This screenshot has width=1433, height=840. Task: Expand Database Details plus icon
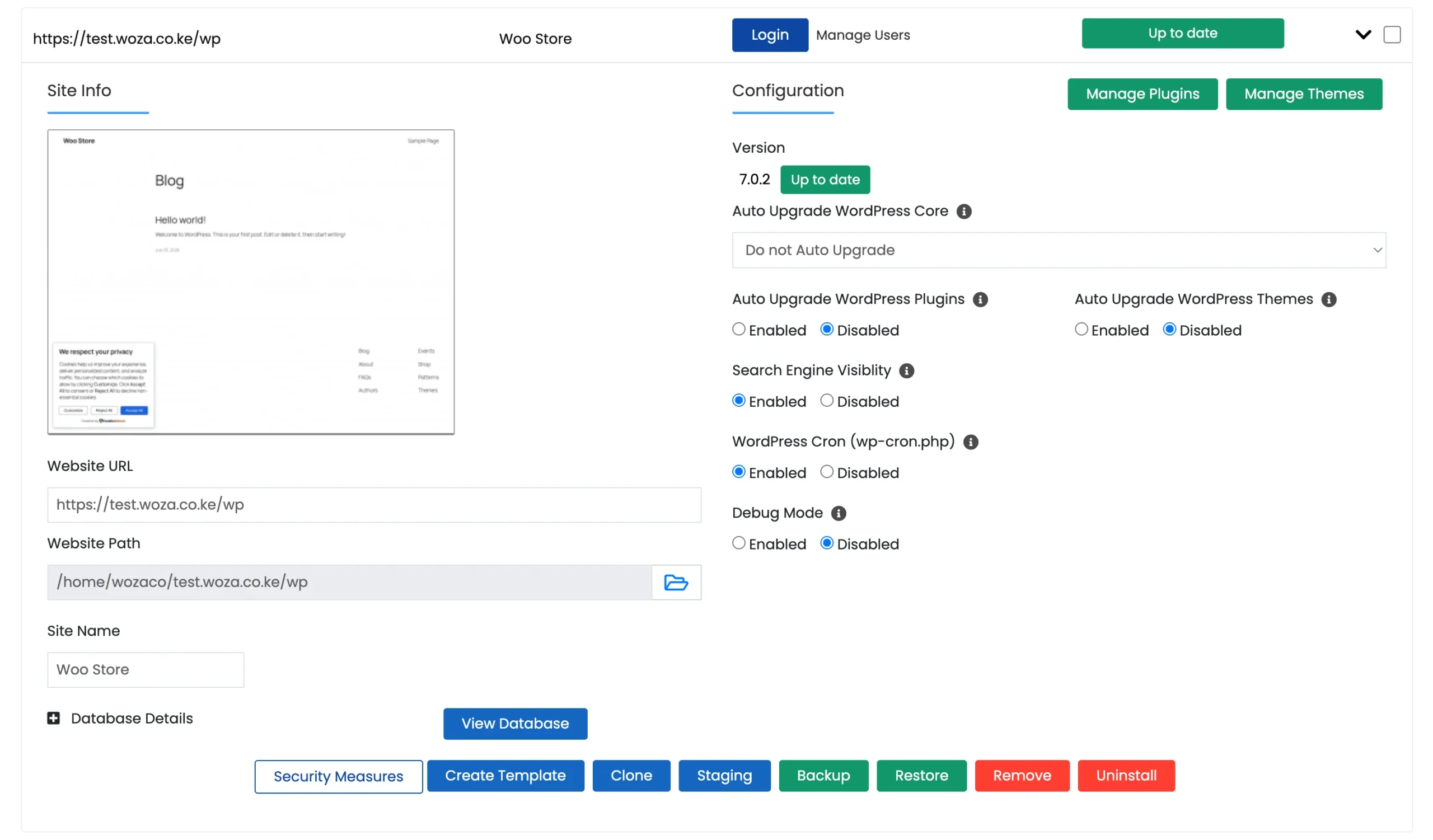point(53,719)
